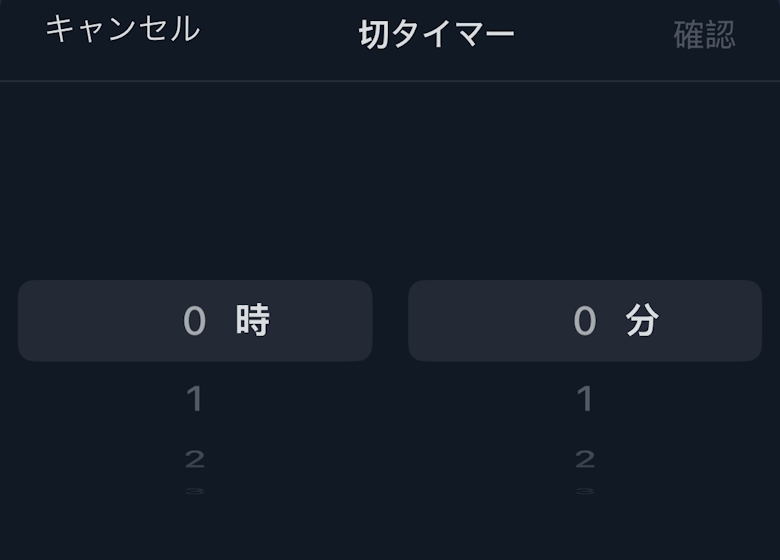780x560 pixels.
Task: Click the 0 digit beside 分
Action: click(585, 321)
